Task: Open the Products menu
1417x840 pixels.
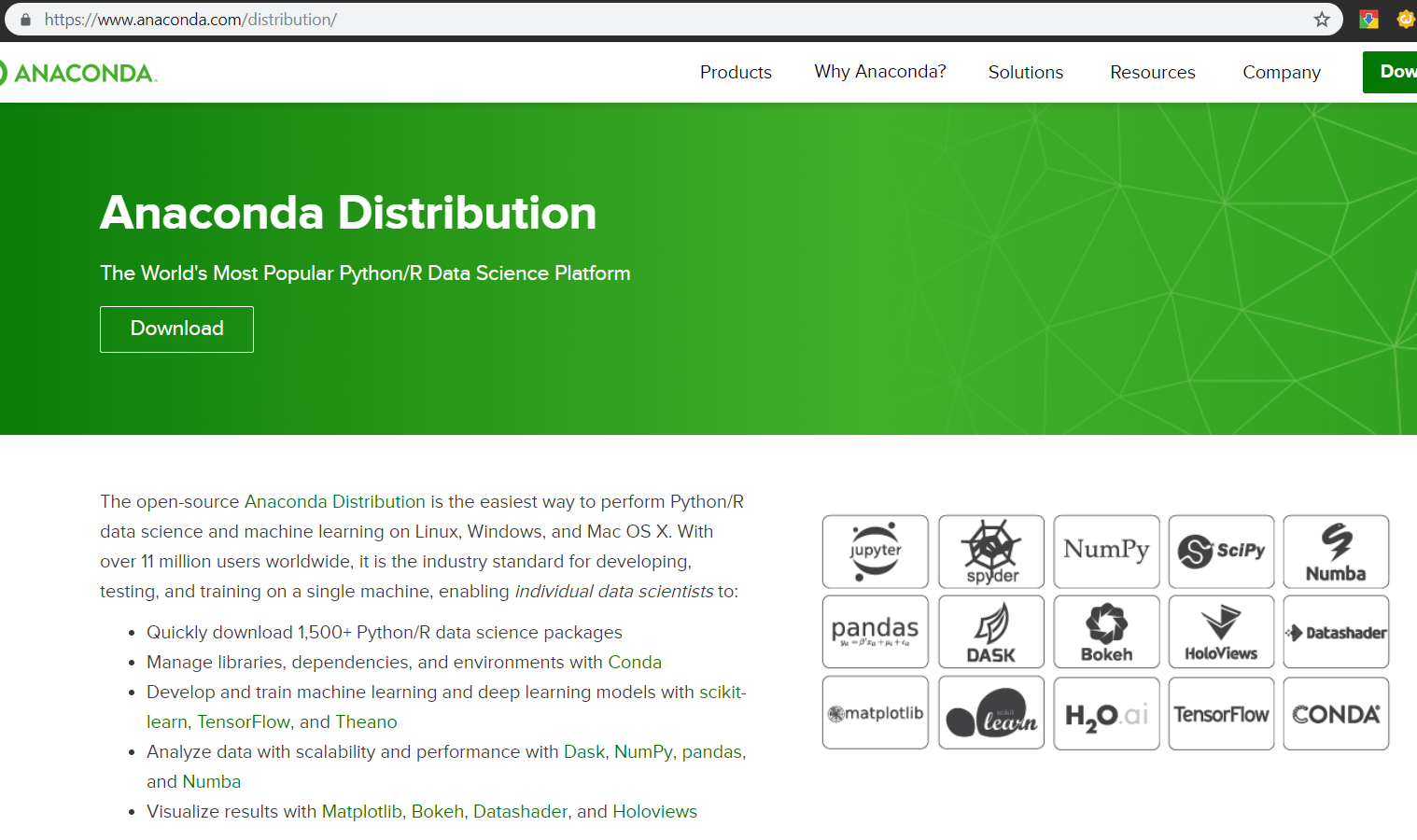Action: click(x=736, y=73)
